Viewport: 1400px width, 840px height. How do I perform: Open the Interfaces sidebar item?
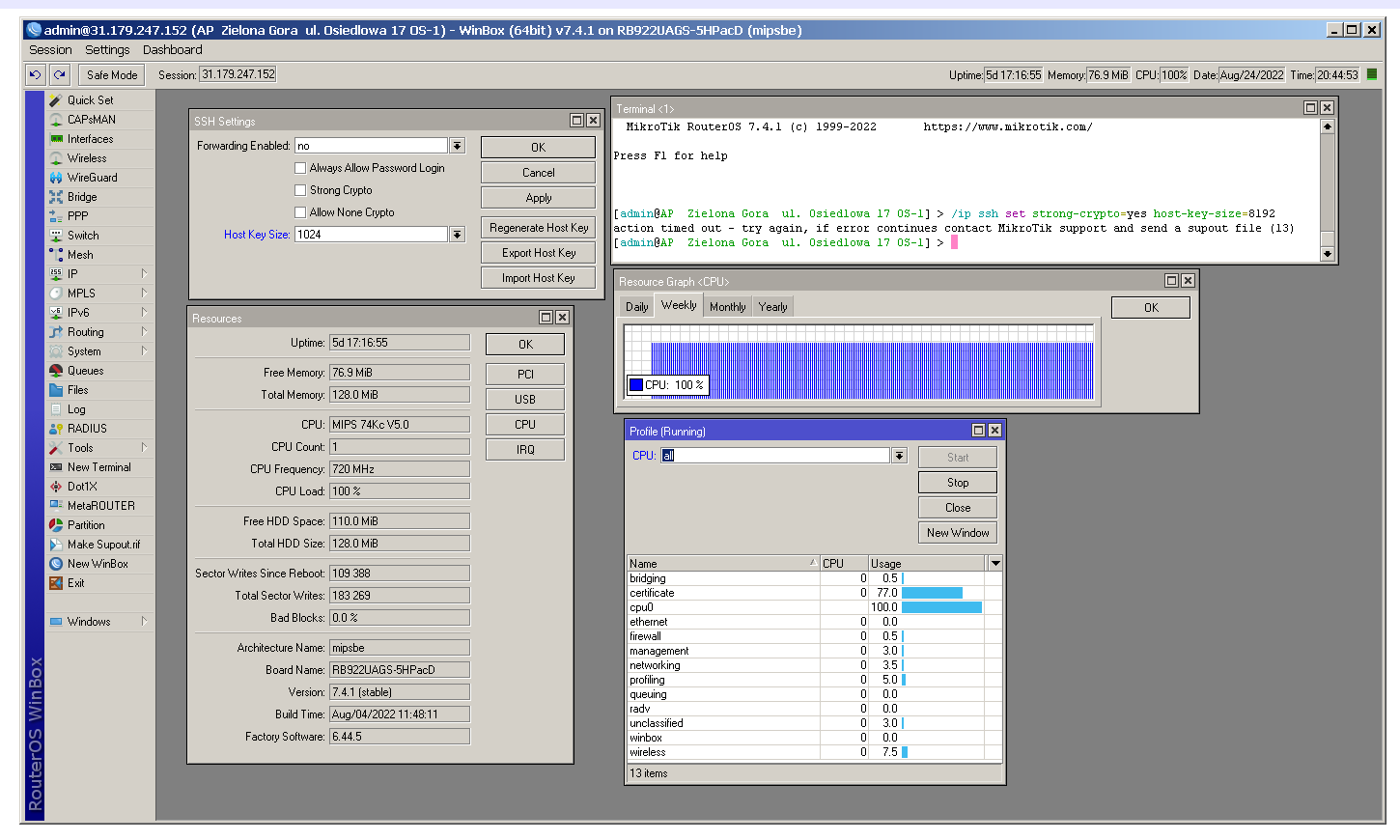click(x=90, y=139)
